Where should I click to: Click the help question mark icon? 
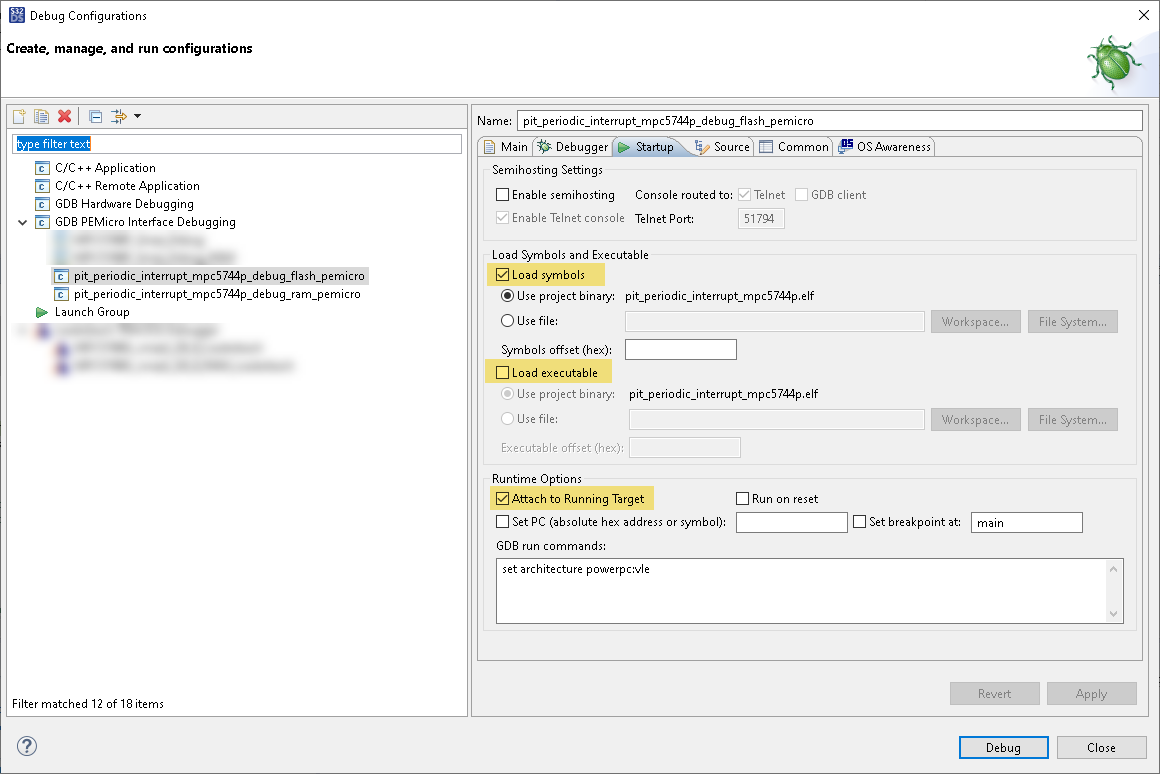(x=25, y=746)
